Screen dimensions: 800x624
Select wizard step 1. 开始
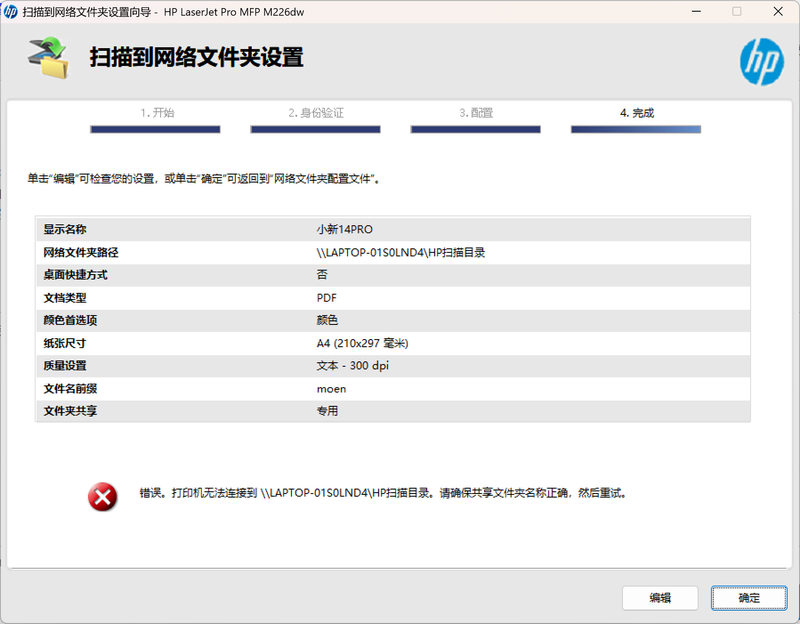(157, 113)
